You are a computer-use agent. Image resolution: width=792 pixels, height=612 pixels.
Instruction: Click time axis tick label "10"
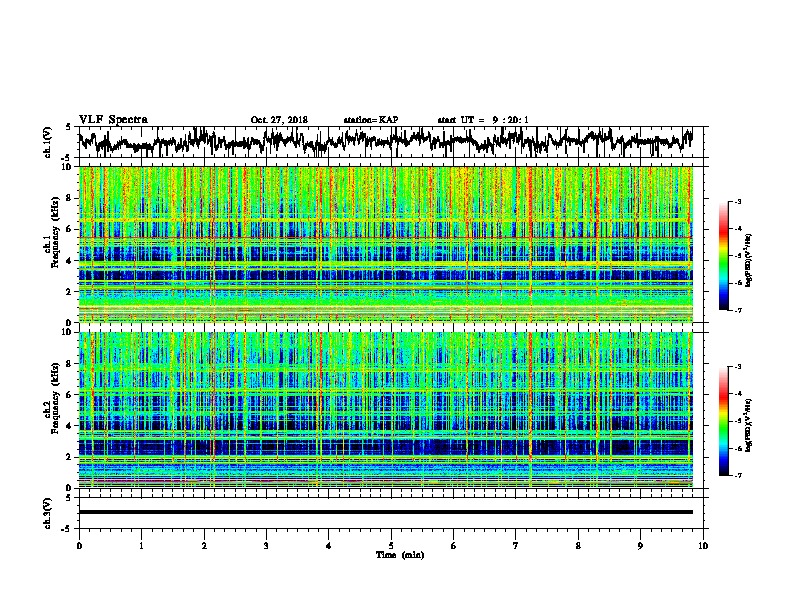[x=703, y=546]
